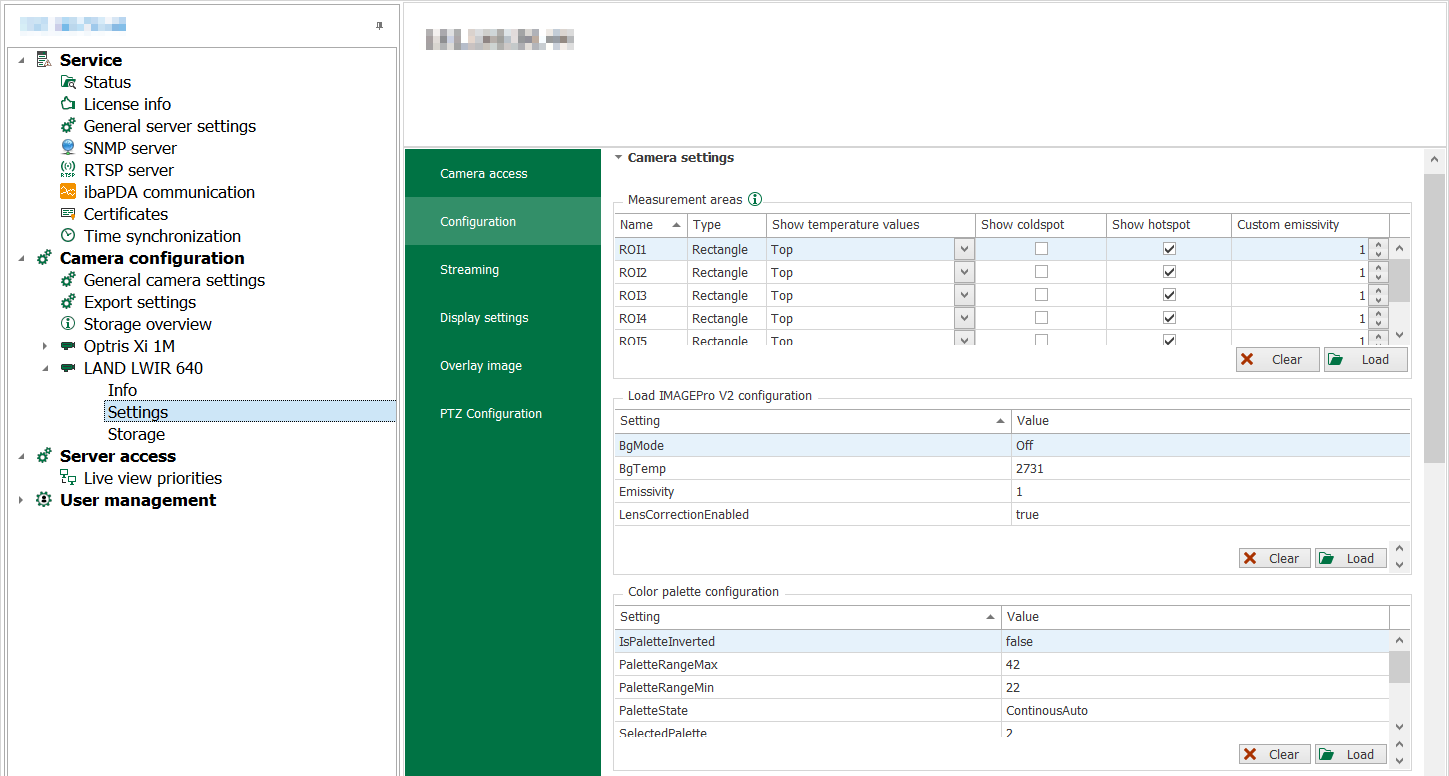Go to the Overlay image tab
The image size is (1449, 776).
point(503,365)
